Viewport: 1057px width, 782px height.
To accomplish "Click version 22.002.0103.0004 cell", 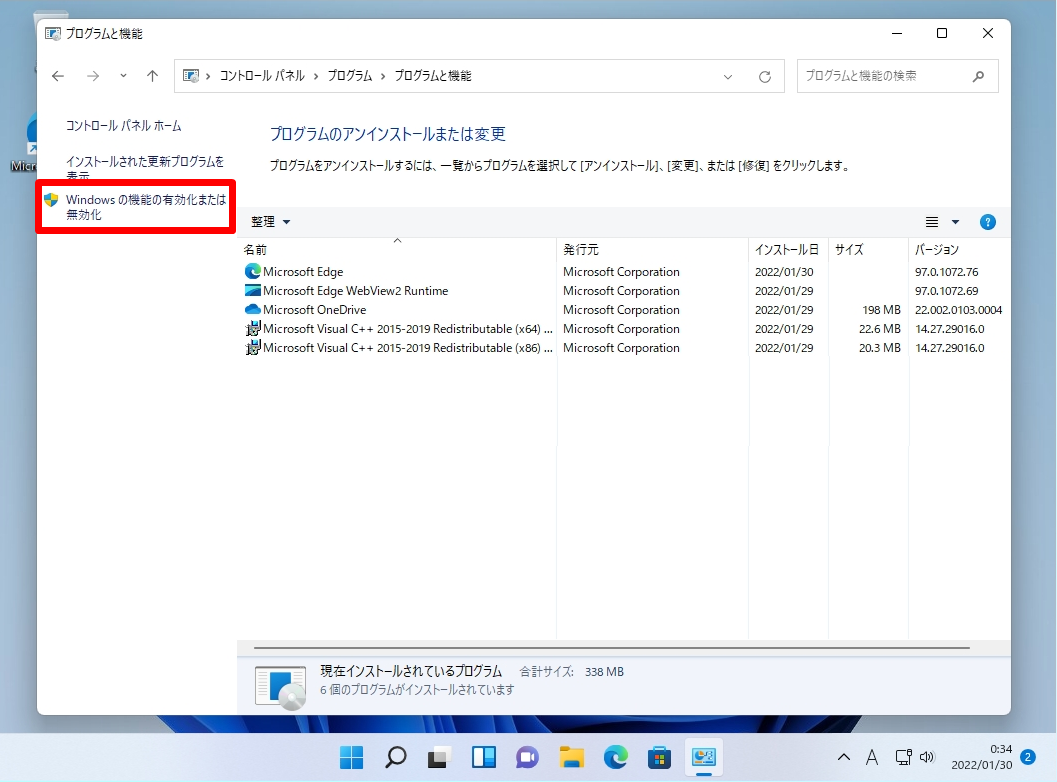I will 958,310.
